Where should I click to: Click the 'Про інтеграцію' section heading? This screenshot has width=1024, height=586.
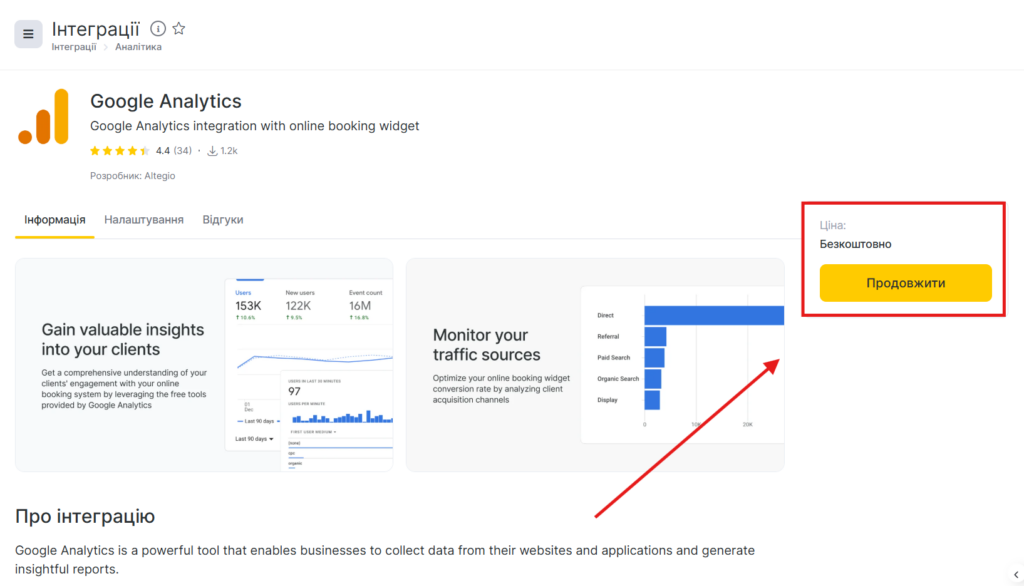(85, 516)
